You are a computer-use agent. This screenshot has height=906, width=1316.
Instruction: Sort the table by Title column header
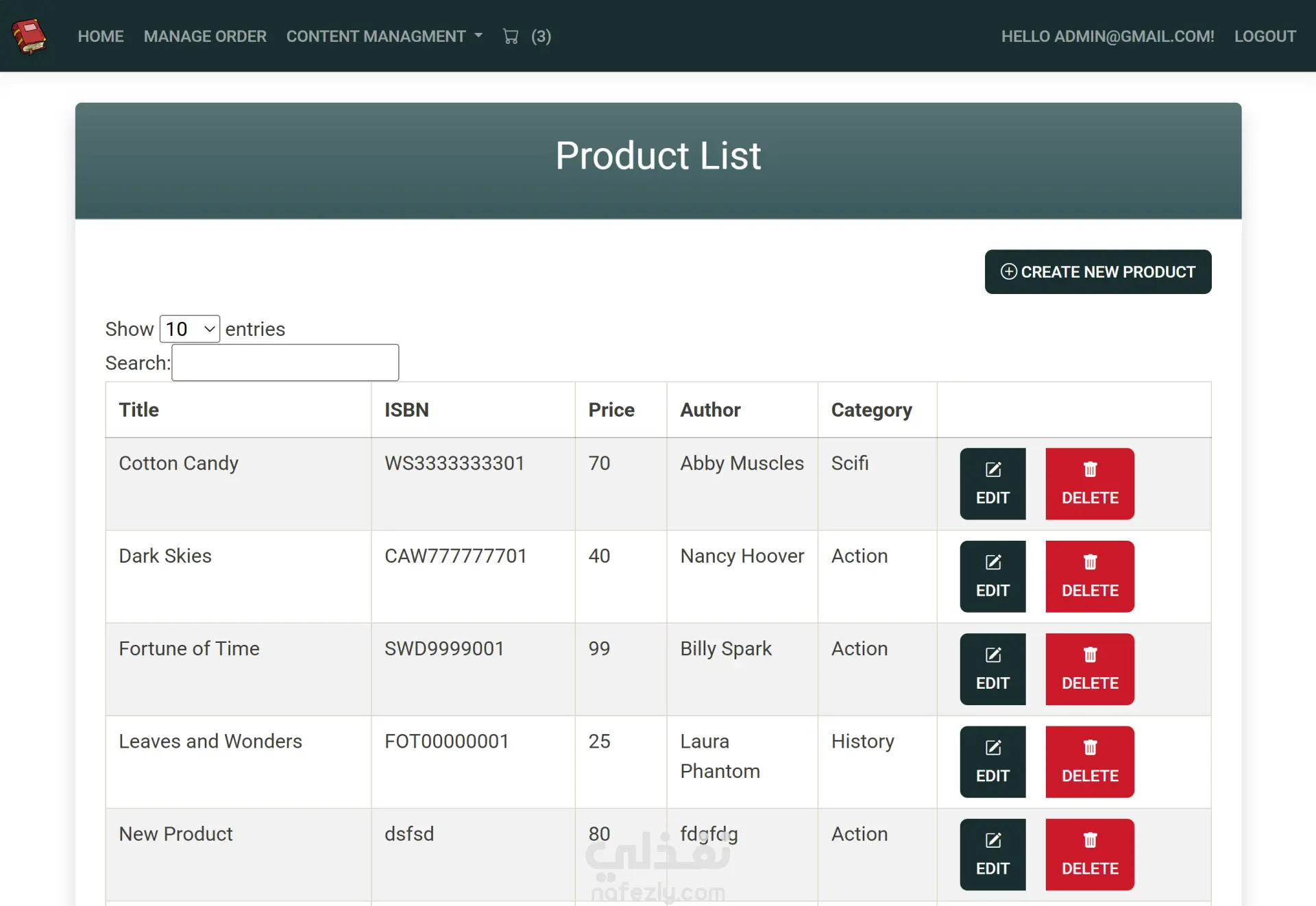[139, 410]
